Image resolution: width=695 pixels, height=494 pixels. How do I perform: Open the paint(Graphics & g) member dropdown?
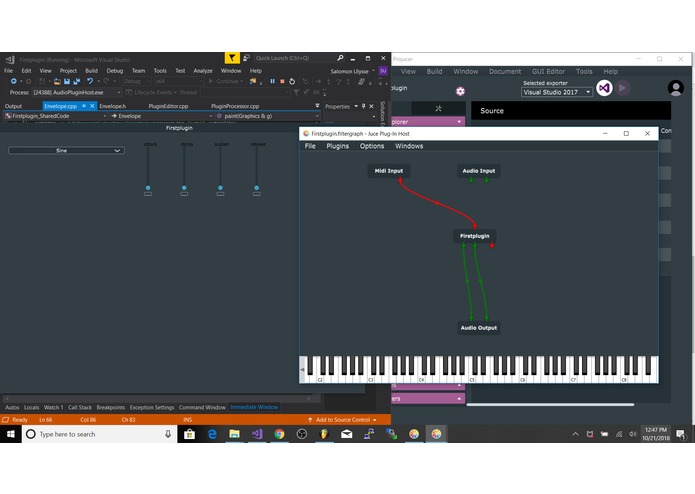click(268, 116)
